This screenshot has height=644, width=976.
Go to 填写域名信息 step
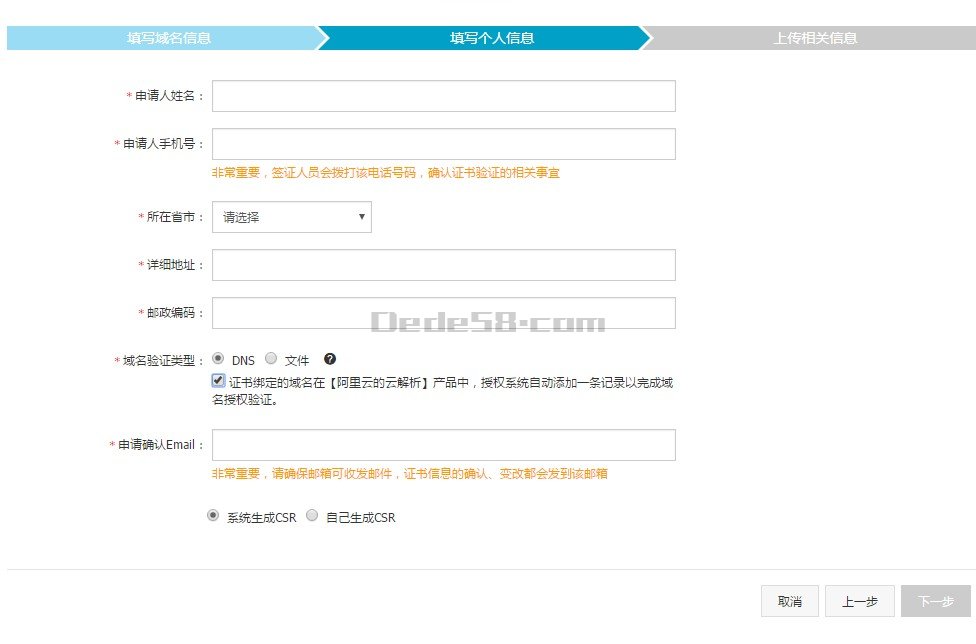(x=168, y=38)
